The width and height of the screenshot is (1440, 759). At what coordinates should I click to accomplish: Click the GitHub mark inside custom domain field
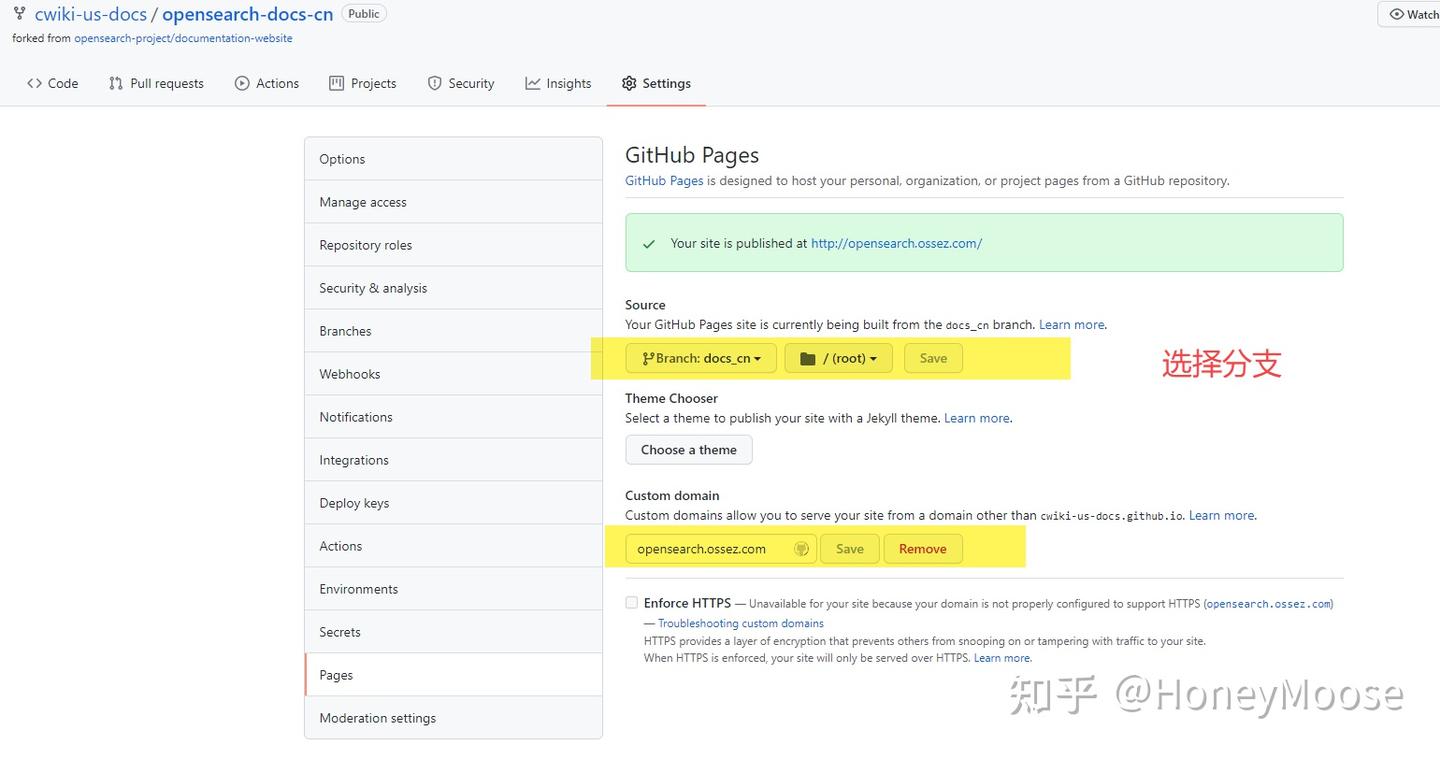coord(801,549)
